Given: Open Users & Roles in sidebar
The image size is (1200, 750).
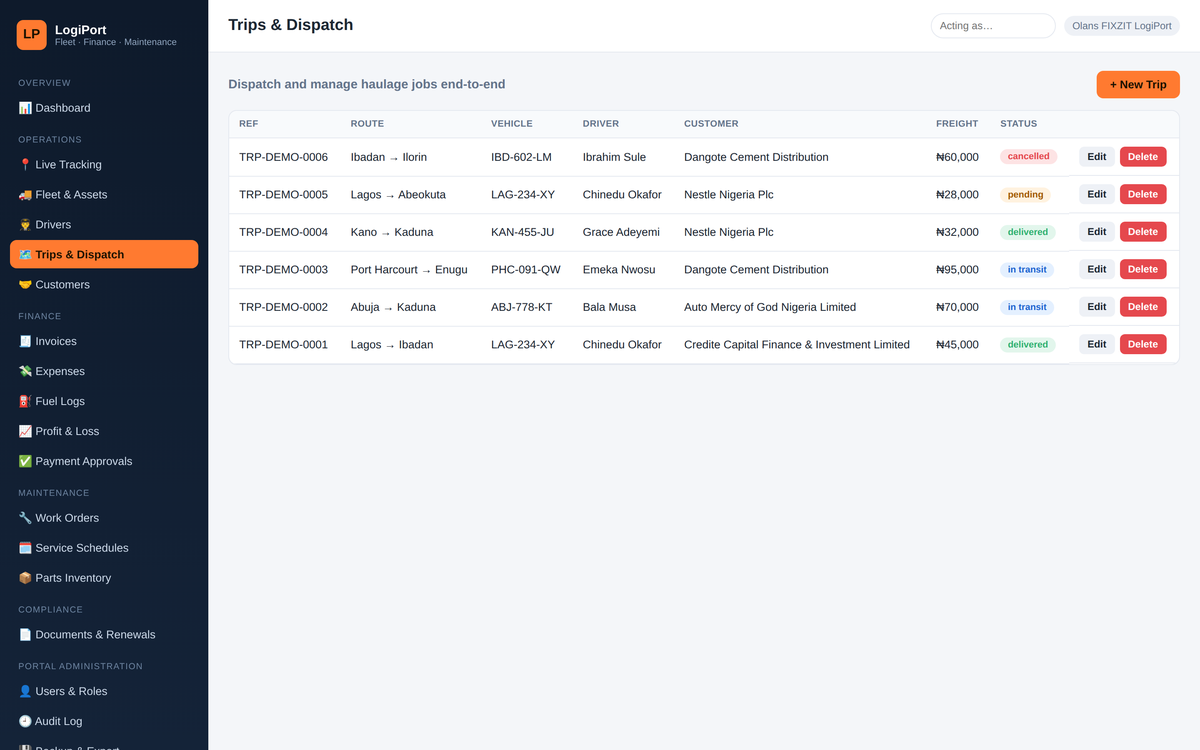Looking at the screenshot, I should [x=104, y=692].
